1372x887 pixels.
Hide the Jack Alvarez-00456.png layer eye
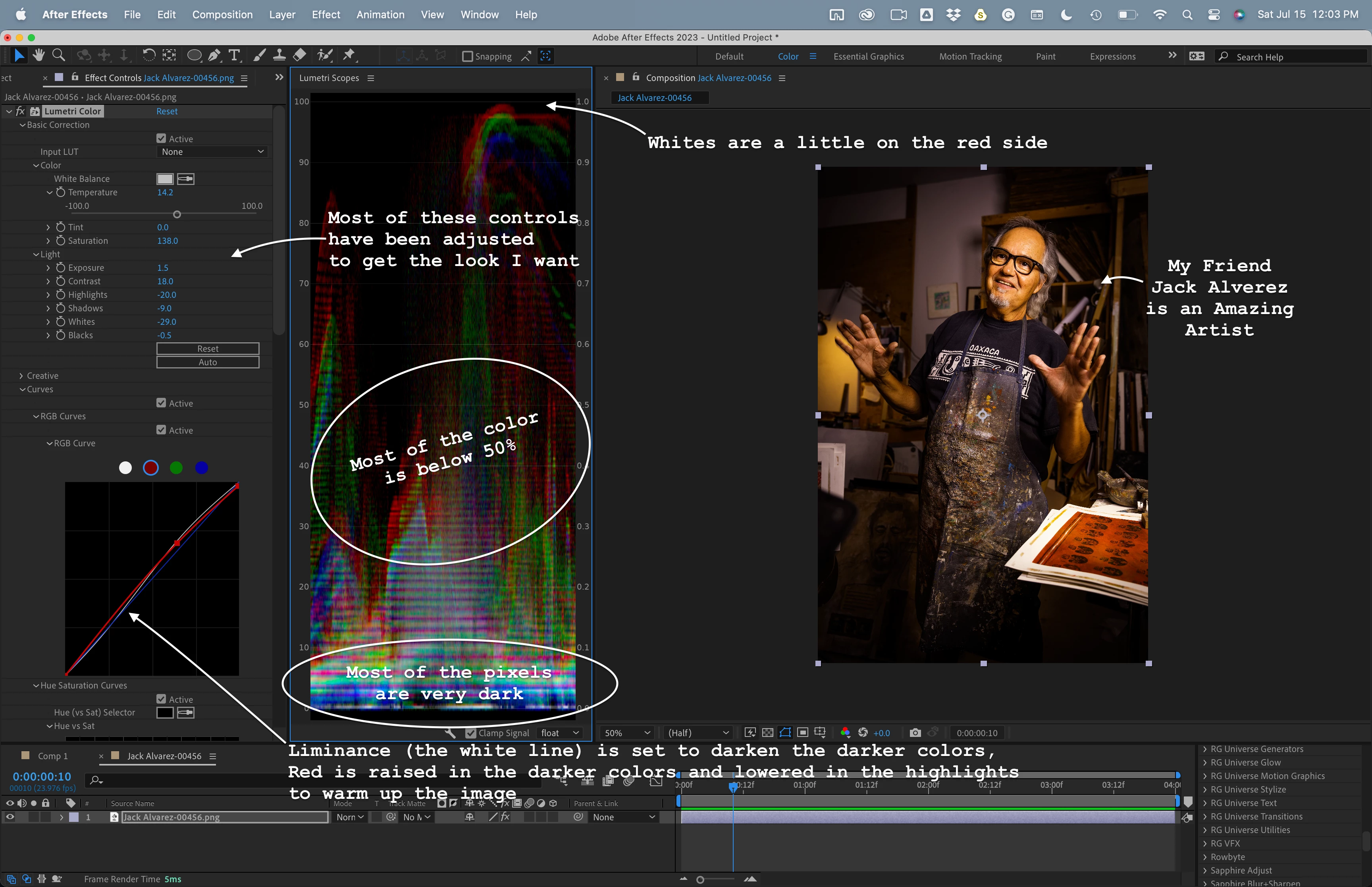point(10,817)
